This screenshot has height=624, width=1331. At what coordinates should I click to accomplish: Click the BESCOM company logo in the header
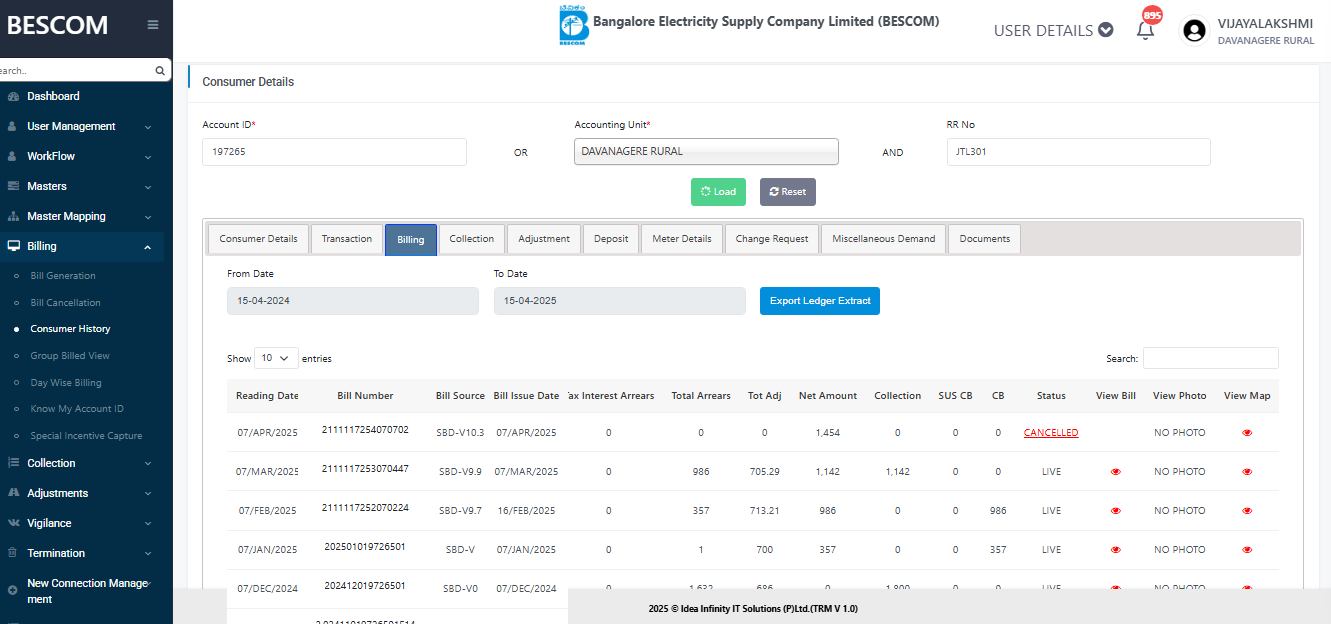574,26
